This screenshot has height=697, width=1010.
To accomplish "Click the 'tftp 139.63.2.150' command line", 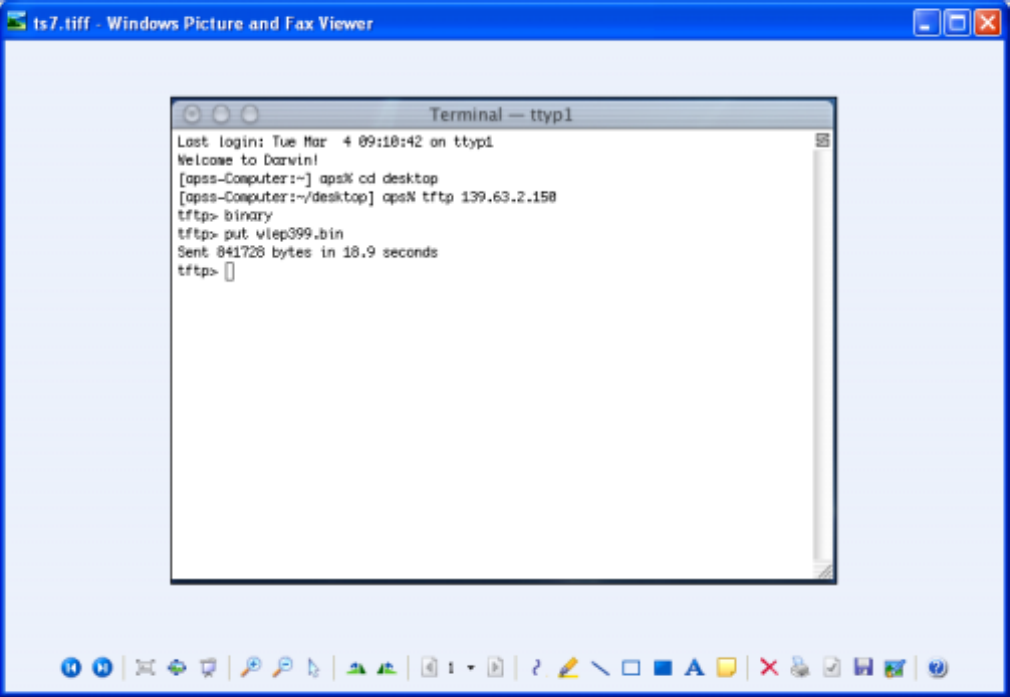I will pyautogui.click(x=367, y=196).
